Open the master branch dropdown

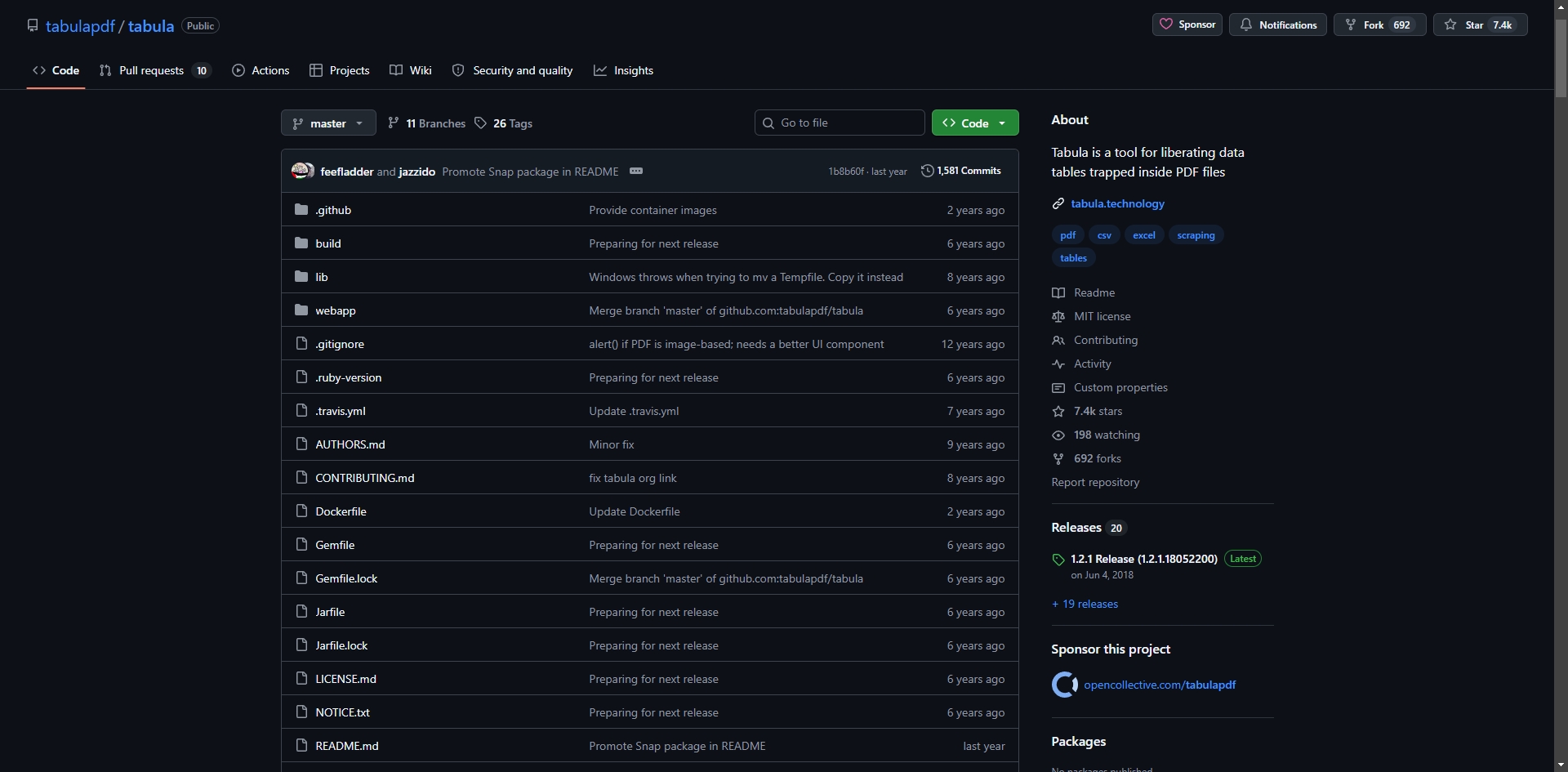[328, 123]
